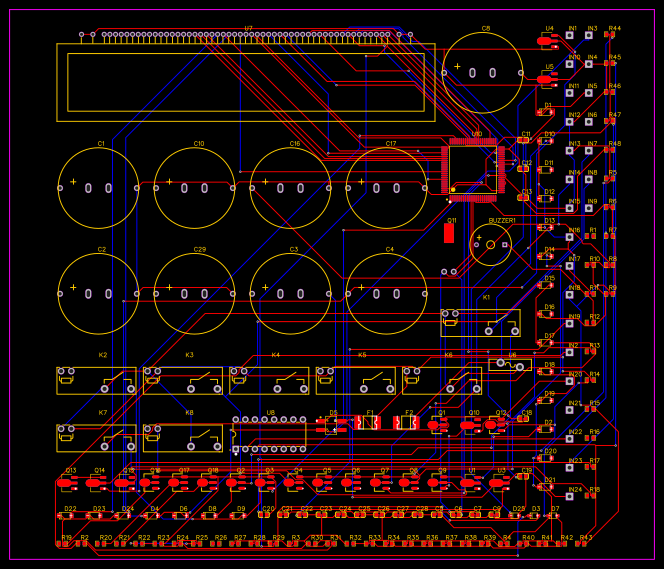Select fuse F2 component

[406, 423]
